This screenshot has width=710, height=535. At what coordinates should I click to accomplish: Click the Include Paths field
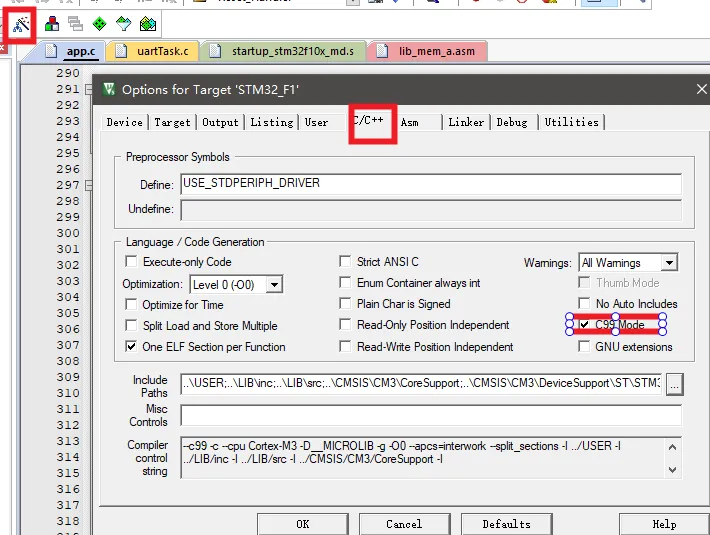[421, 383]
